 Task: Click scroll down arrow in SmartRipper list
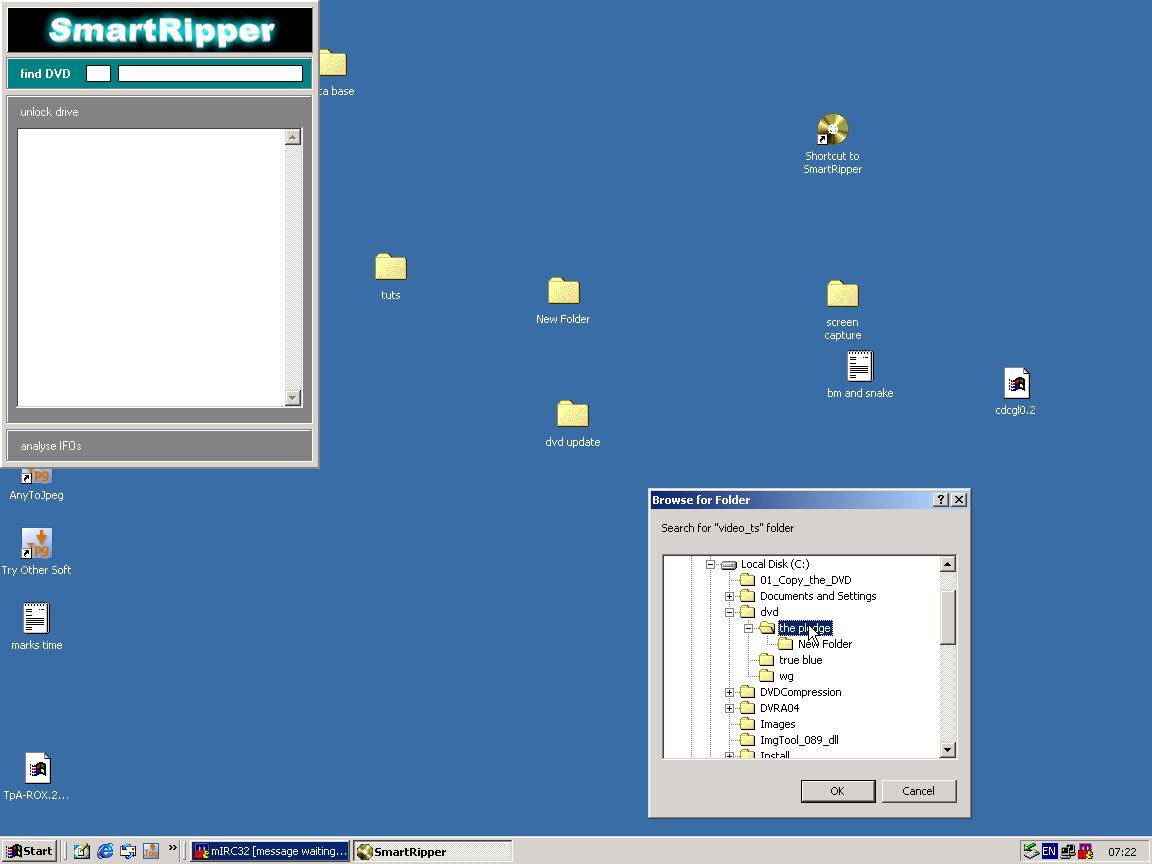pos(292,397)
